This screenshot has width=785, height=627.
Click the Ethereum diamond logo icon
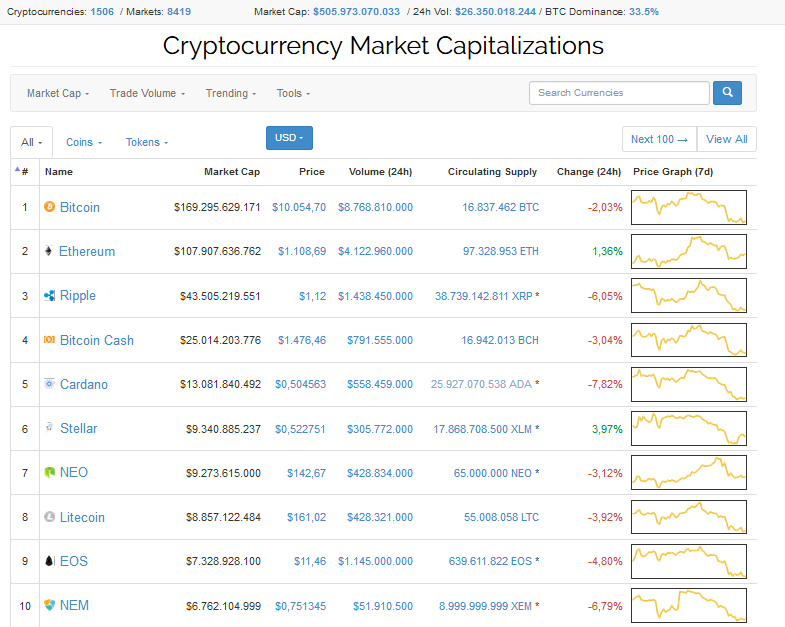[x=49, y=251]
